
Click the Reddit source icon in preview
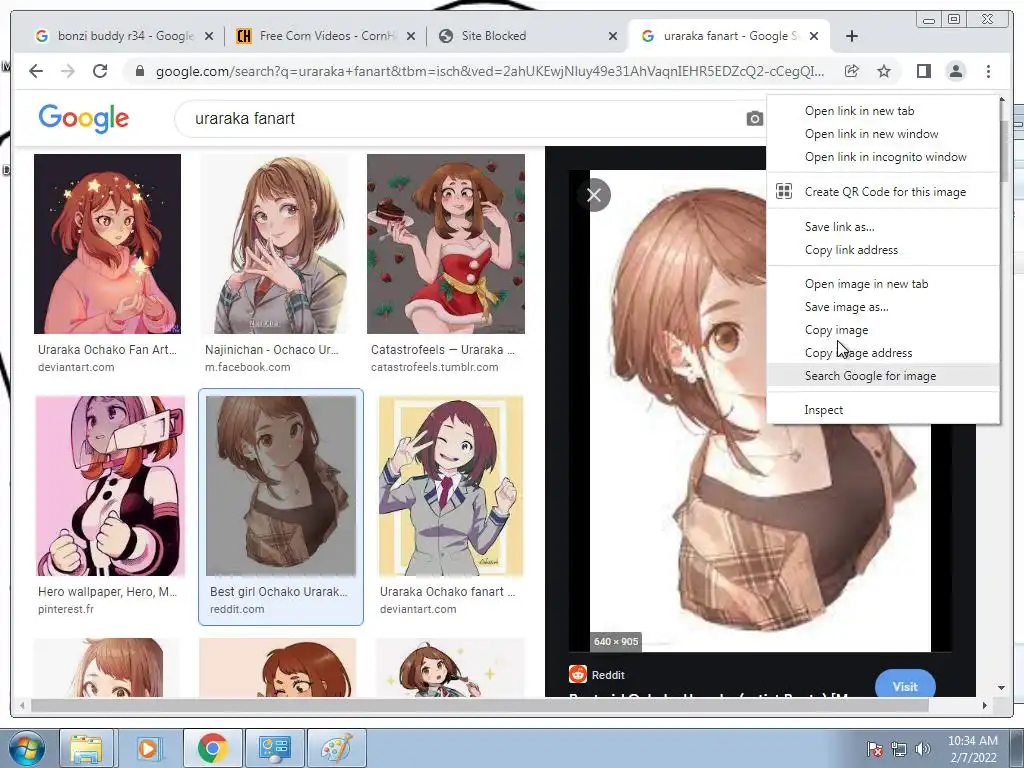[578, 675]
